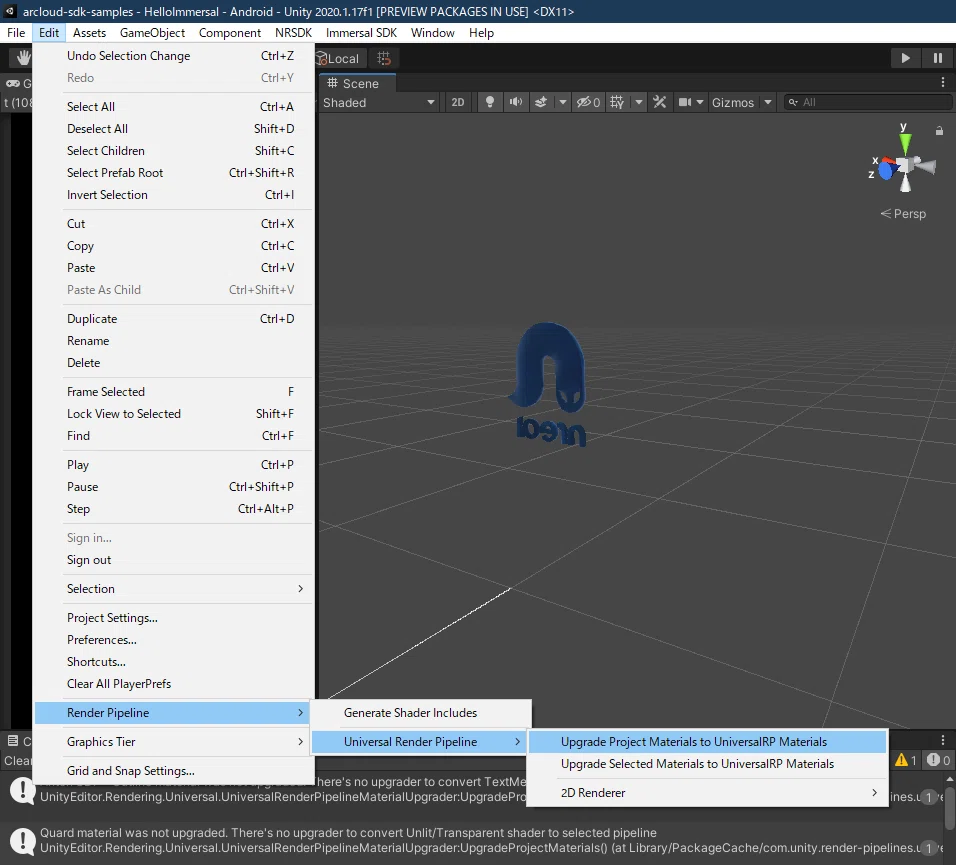The image size is (956, 865).
Task: Expand the Graphics Tier submenu
Action: coord(174,741)
